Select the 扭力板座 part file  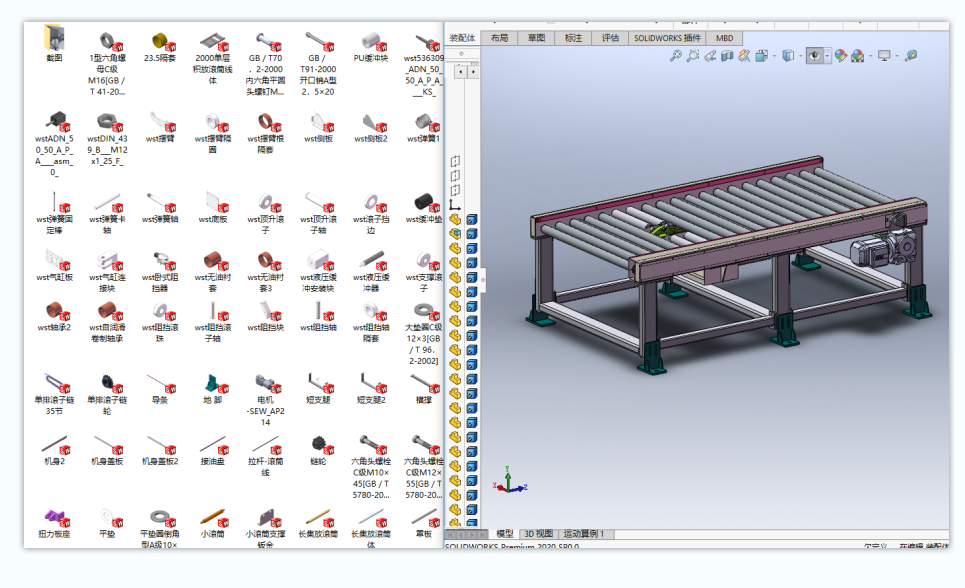[54, 523]
